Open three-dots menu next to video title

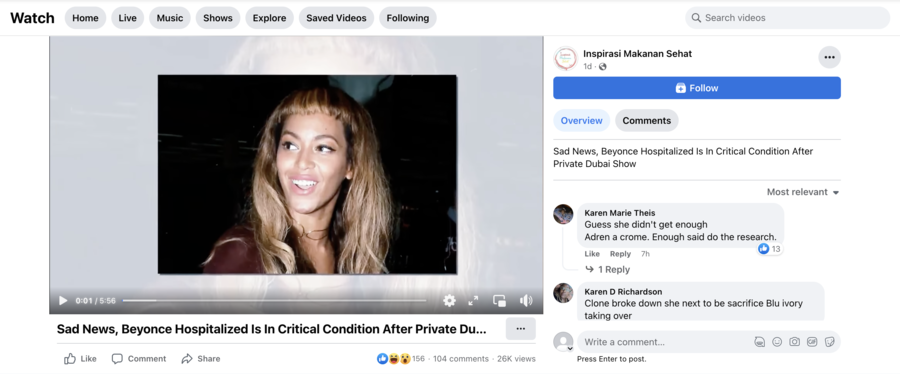[521, 329]
